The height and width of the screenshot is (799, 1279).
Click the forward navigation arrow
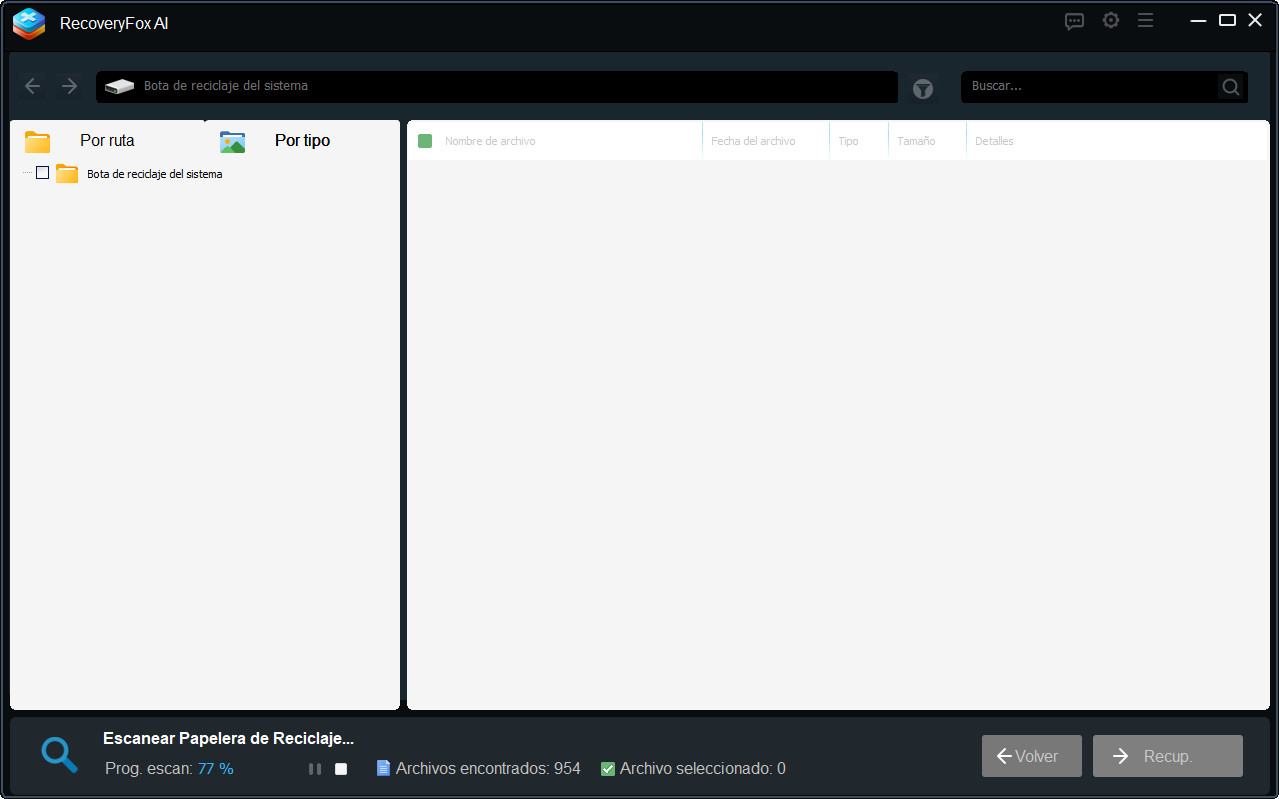click(x=69, y=86)
